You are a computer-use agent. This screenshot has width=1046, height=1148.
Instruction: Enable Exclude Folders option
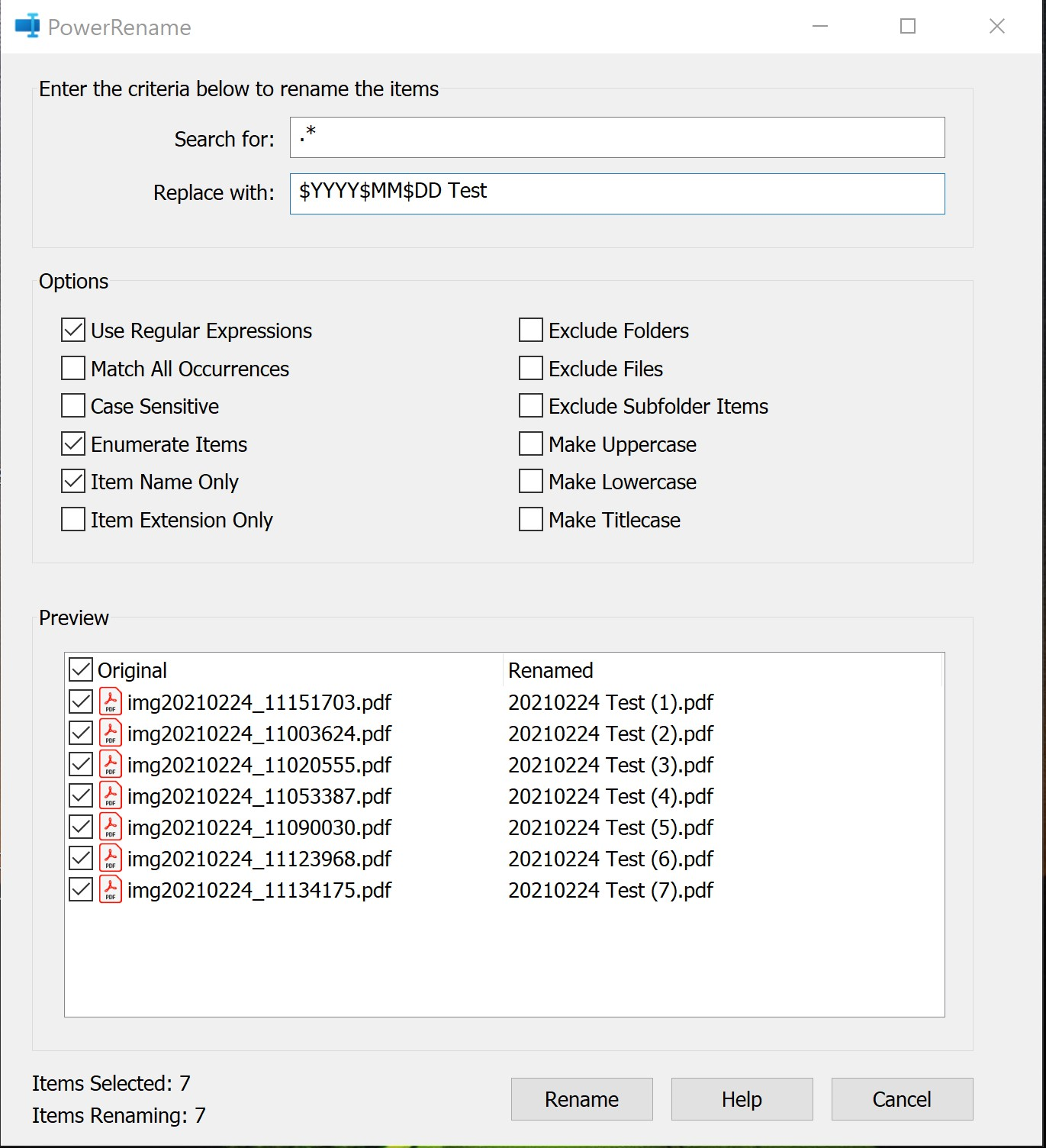tap(530, 330)
